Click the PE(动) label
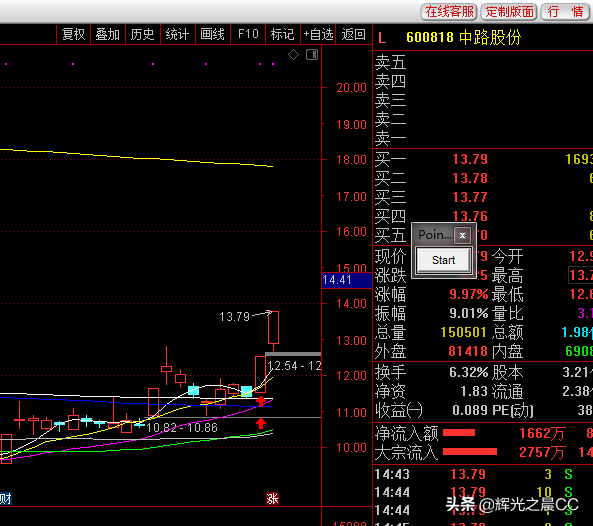This screenshot has width=593, height=526. click(x=513, y=410)
